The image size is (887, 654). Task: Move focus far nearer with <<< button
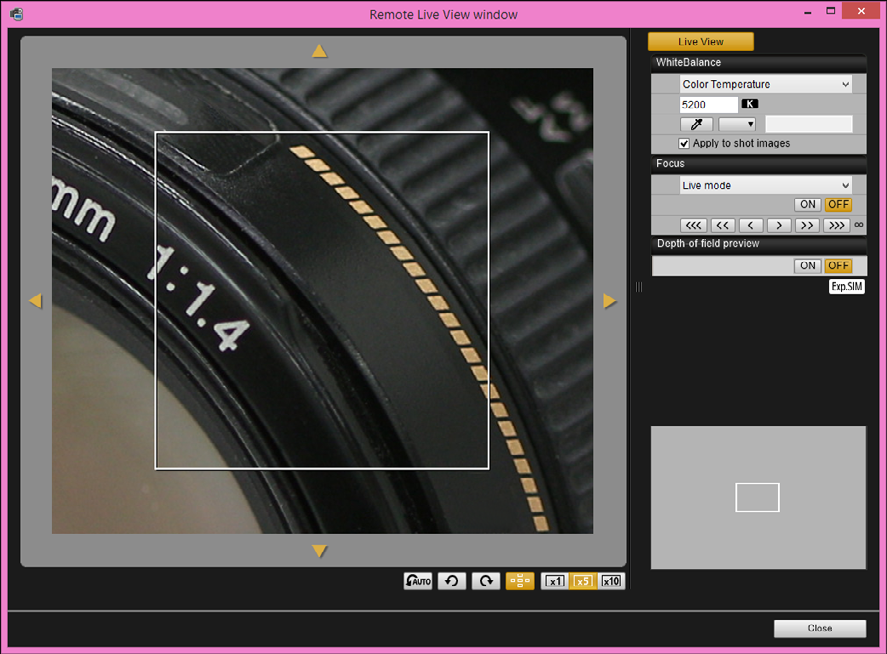coord(694,225)
